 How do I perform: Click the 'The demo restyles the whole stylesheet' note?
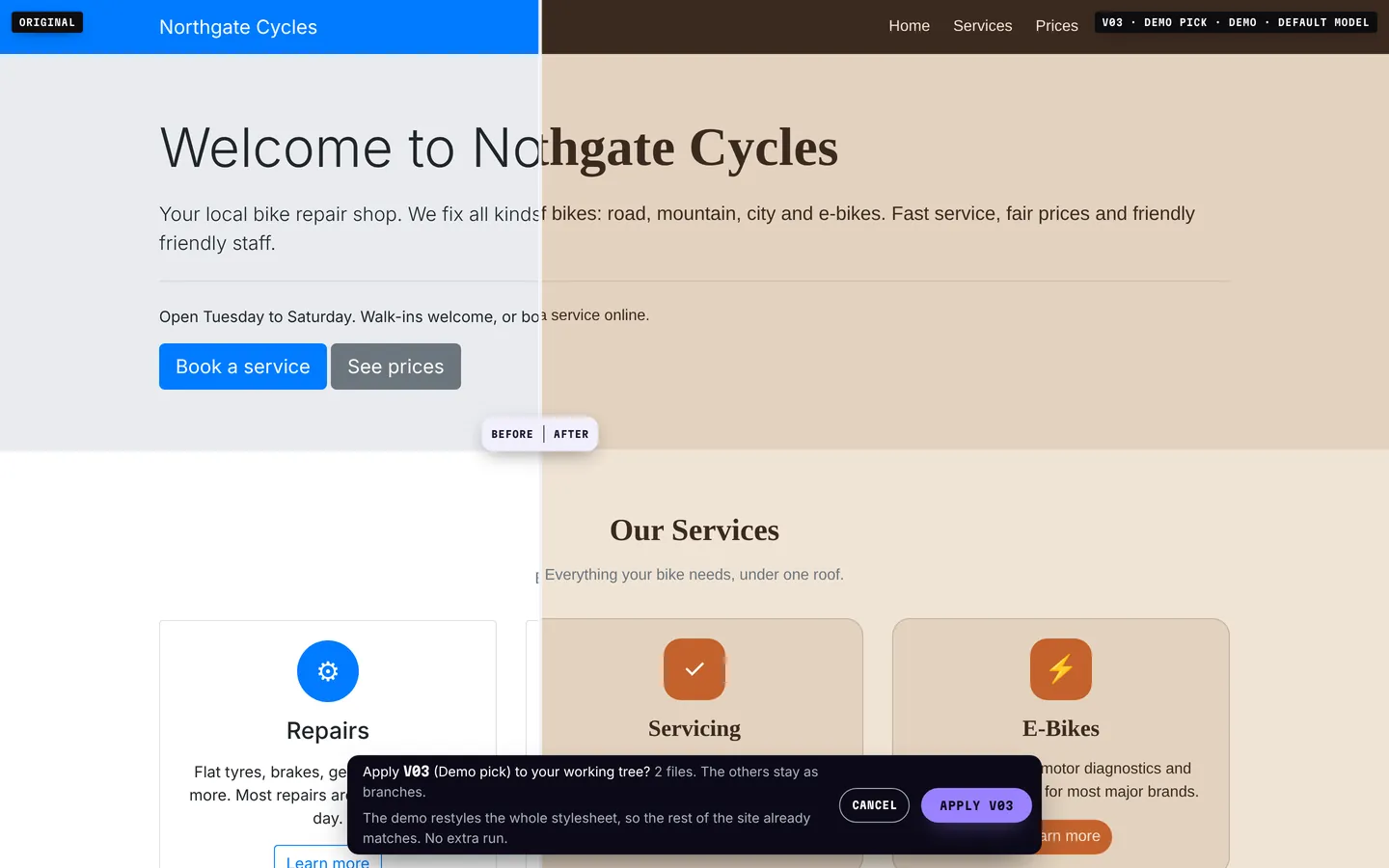[x=586, y=827]
